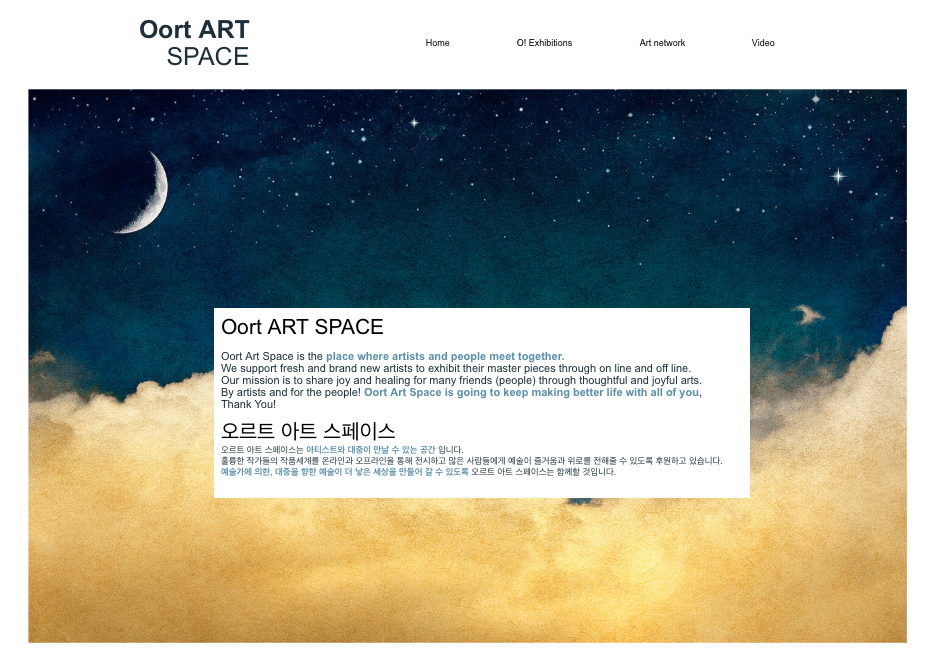Click highlighted 'place where artists and people meet together'
The width and height of the screenshot is (936, 653).
click(444, 356)
